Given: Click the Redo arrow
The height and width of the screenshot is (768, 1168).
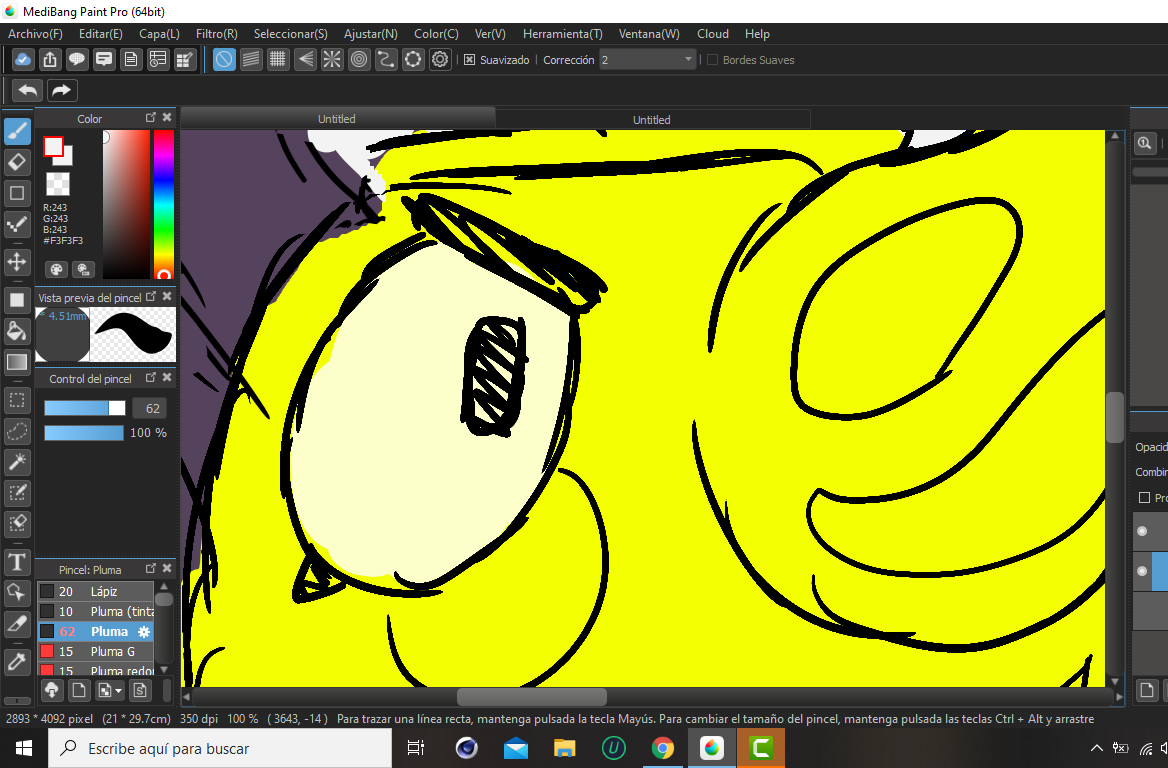Looking at the screenshot, I should (62, 90).
